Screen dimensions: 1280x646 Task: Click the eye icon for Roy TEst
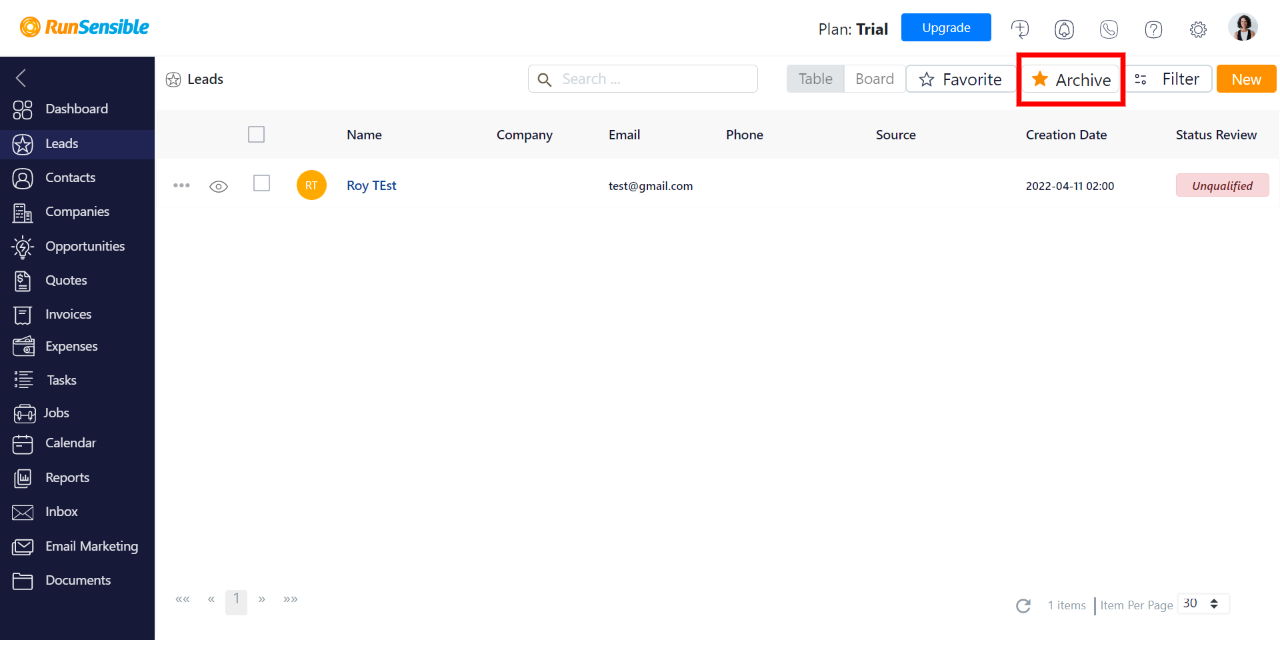point(219,186)
